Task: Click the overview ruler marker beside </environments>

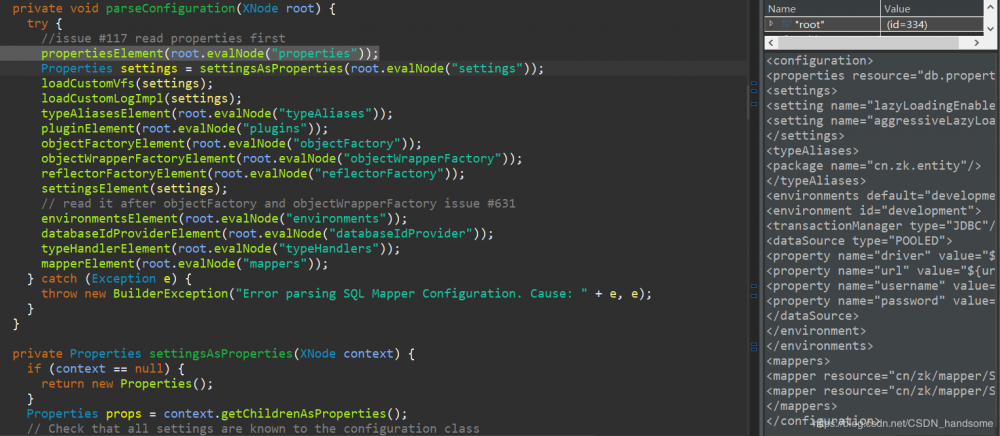Action: pyautogui.click(x=754, y=345)
